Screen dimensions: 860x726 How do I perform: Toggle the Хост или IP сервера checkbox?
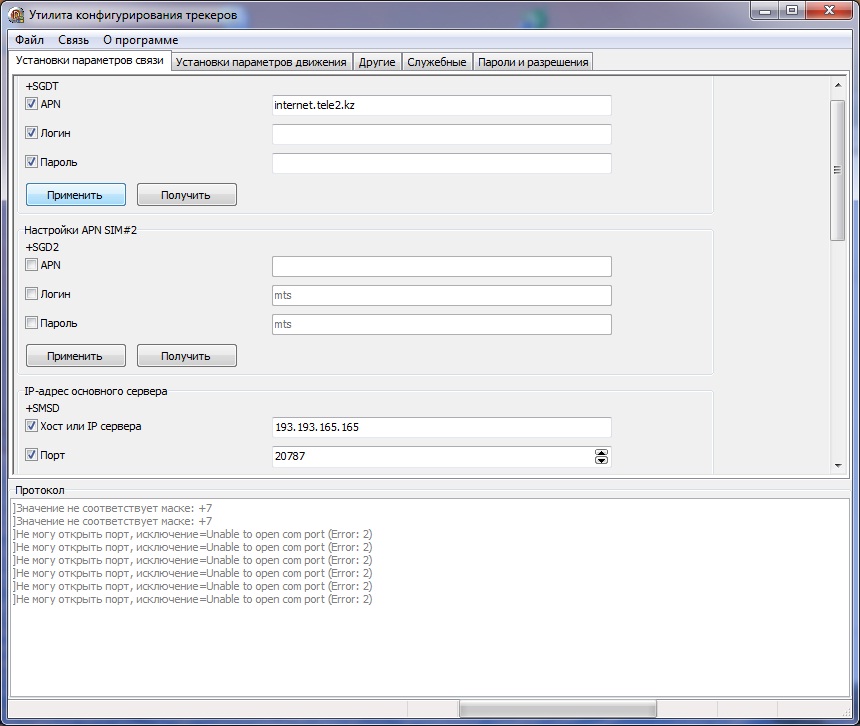point(32,426)
